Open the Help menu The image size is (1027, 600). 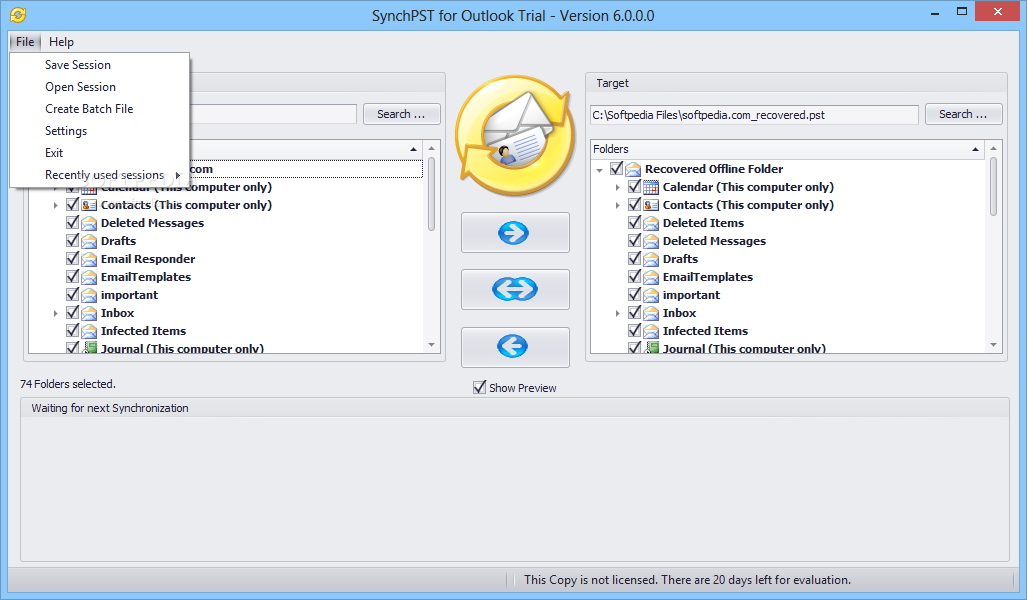point(61,42)
